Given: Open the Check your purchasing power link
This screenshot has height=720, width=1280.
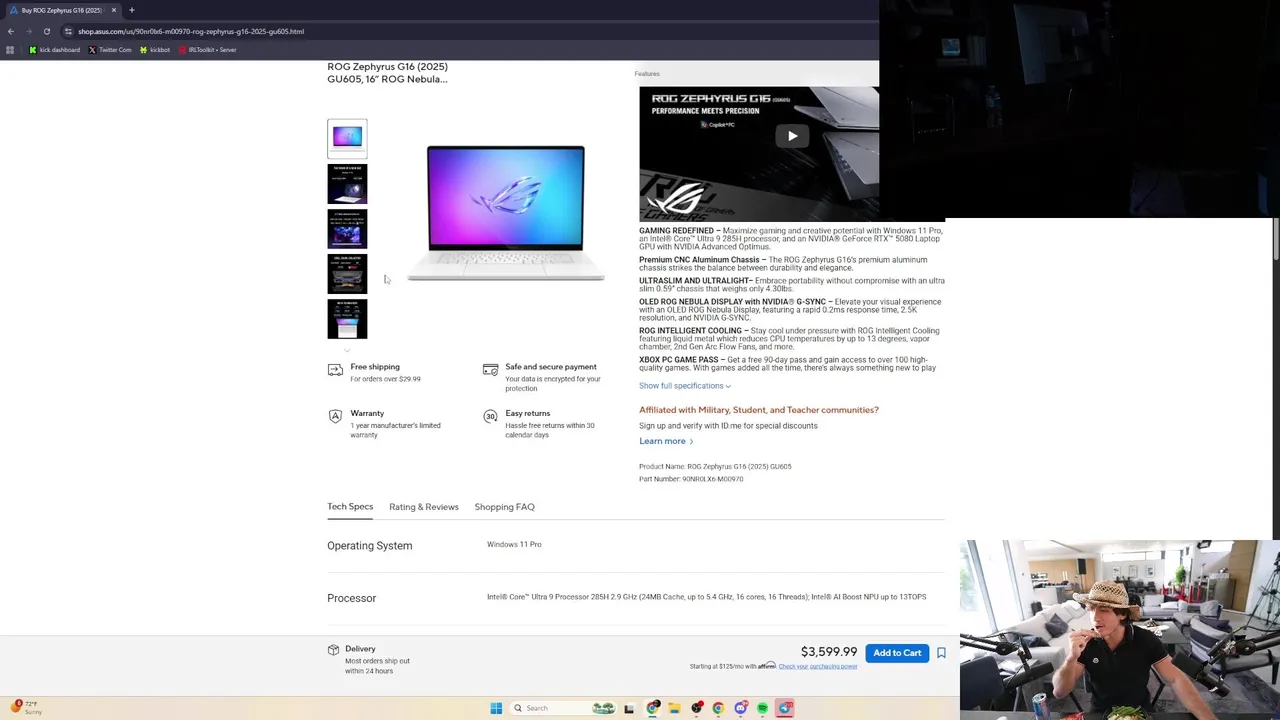Looking at the screenshot, I should (818, 666).
